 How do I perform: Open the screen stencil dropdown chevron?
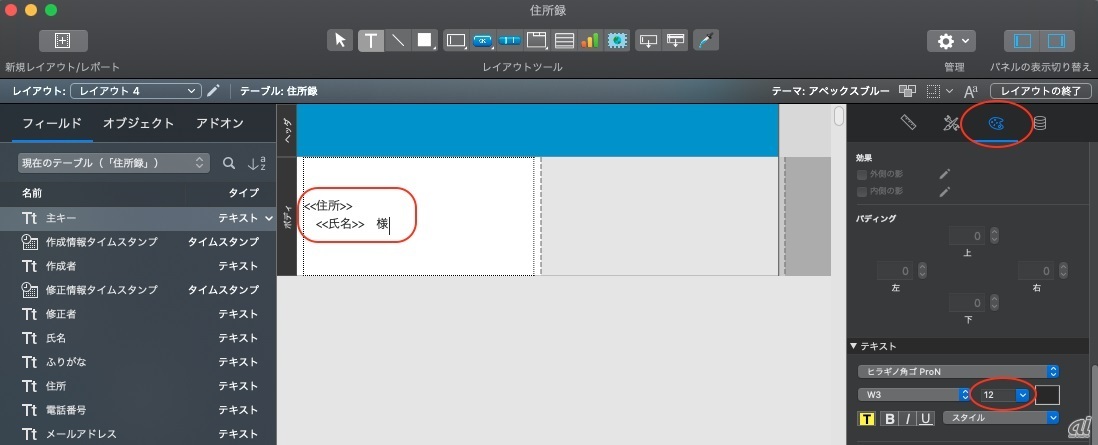(x=949, y=91)
